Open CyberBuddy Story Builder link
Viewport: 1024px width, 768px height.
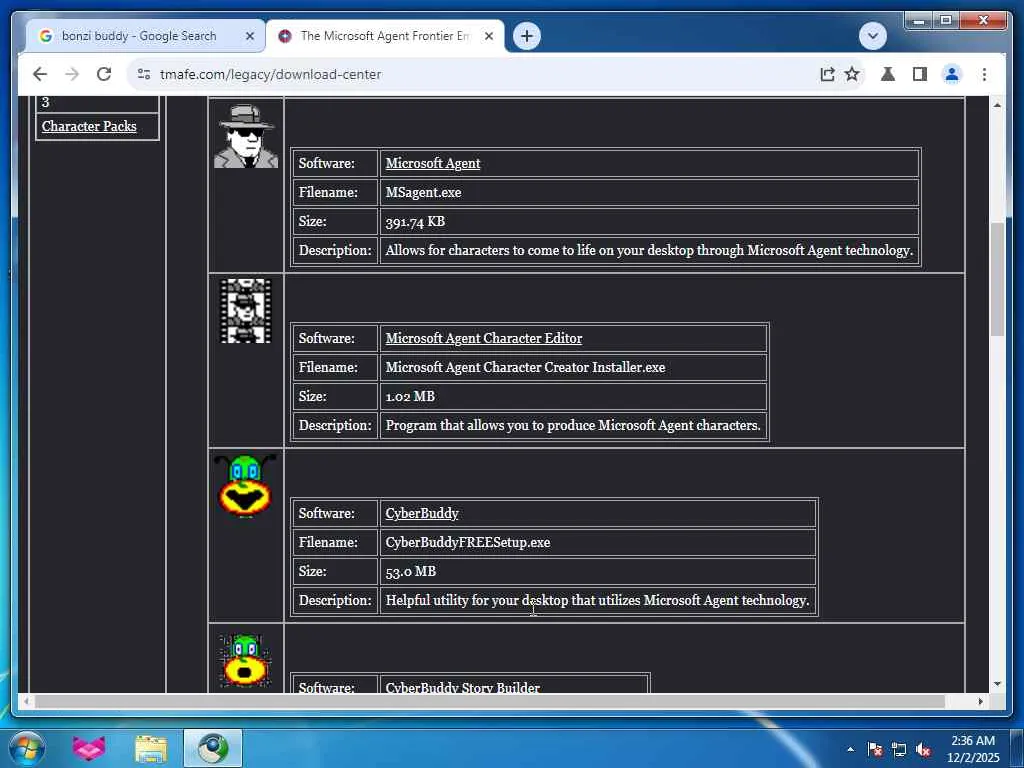[x=462, y=687]
